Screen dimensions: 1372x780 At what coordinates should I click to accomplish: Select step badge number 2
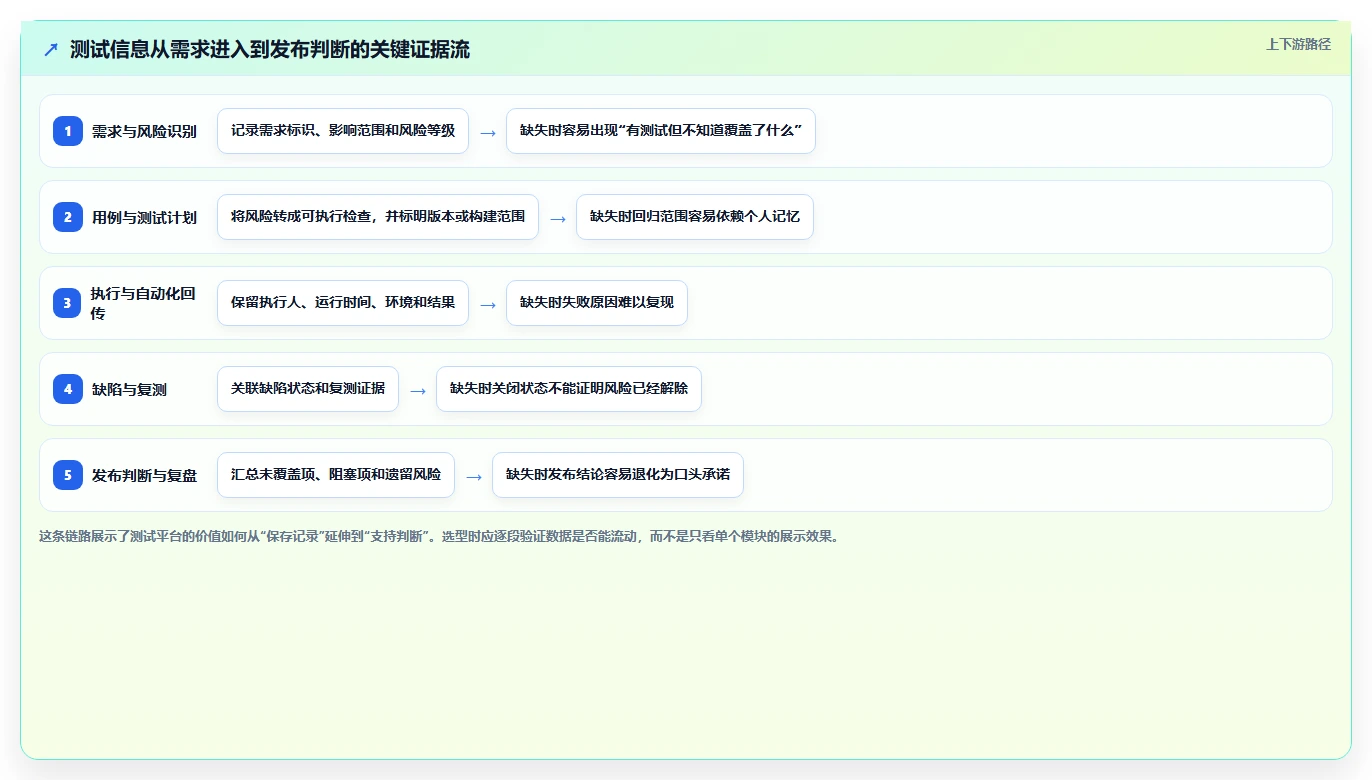[x=68, y=217]
